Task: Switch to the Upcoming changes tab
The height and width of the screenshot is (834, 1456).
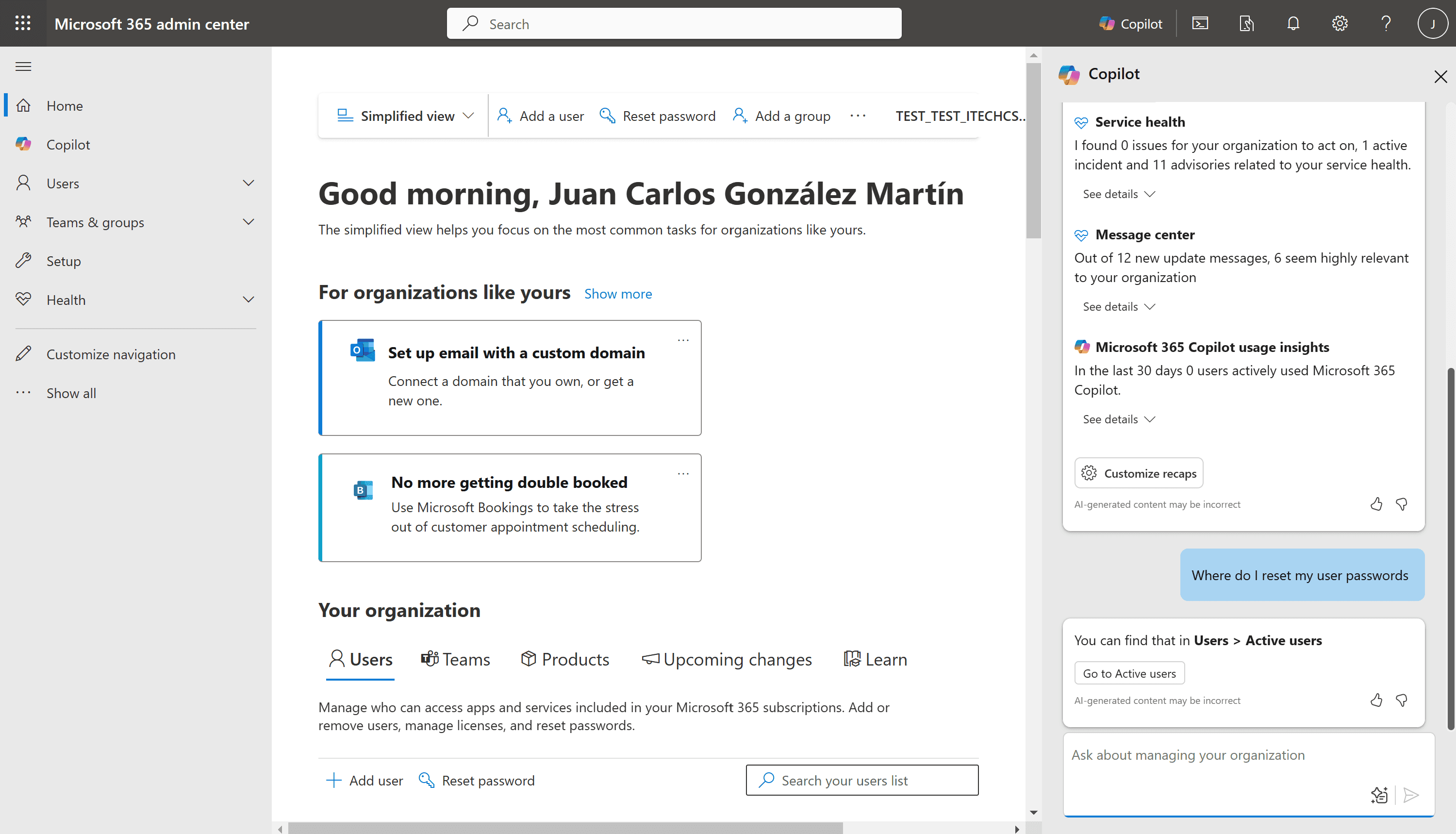Action: point(727,659)
